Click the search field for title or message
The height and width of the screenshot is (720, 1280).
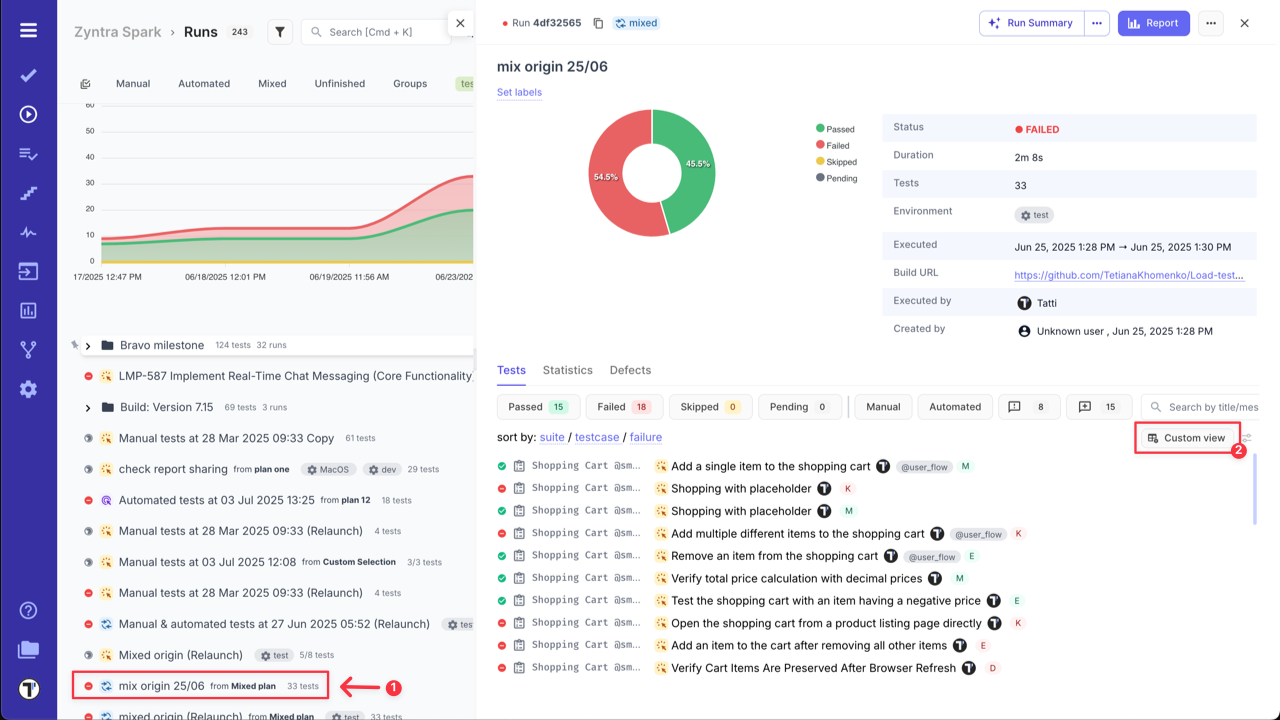pos(1210,406)
